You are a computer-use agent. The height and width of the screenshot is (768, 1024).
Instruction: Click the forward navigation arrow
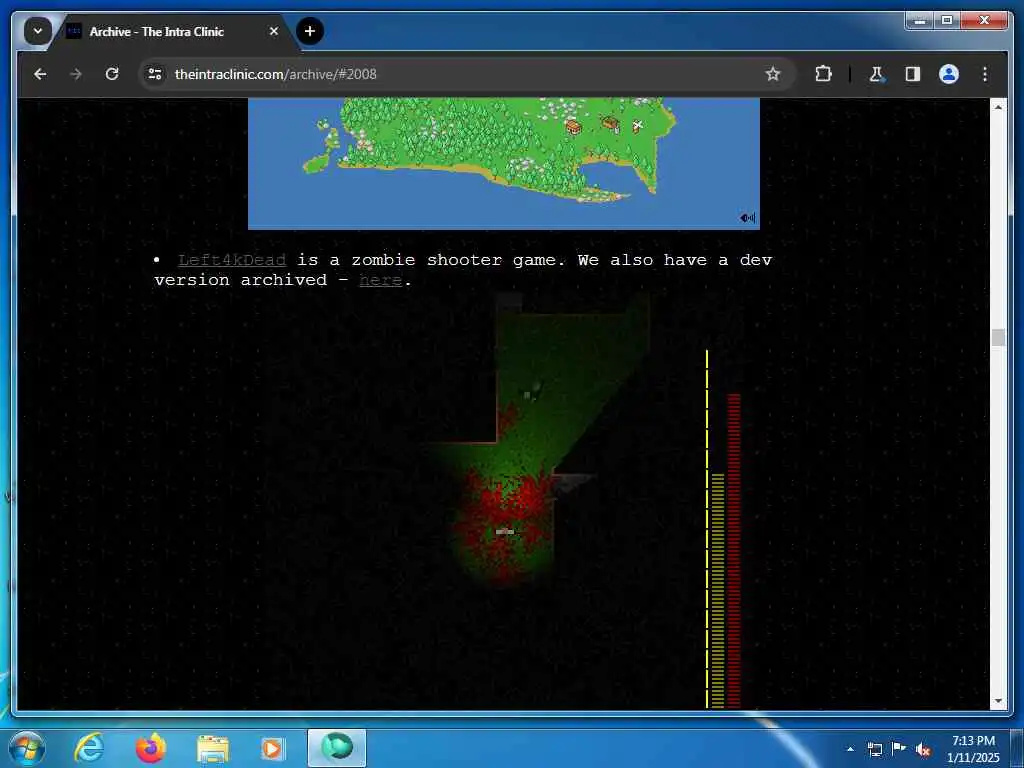coord(76,74)
